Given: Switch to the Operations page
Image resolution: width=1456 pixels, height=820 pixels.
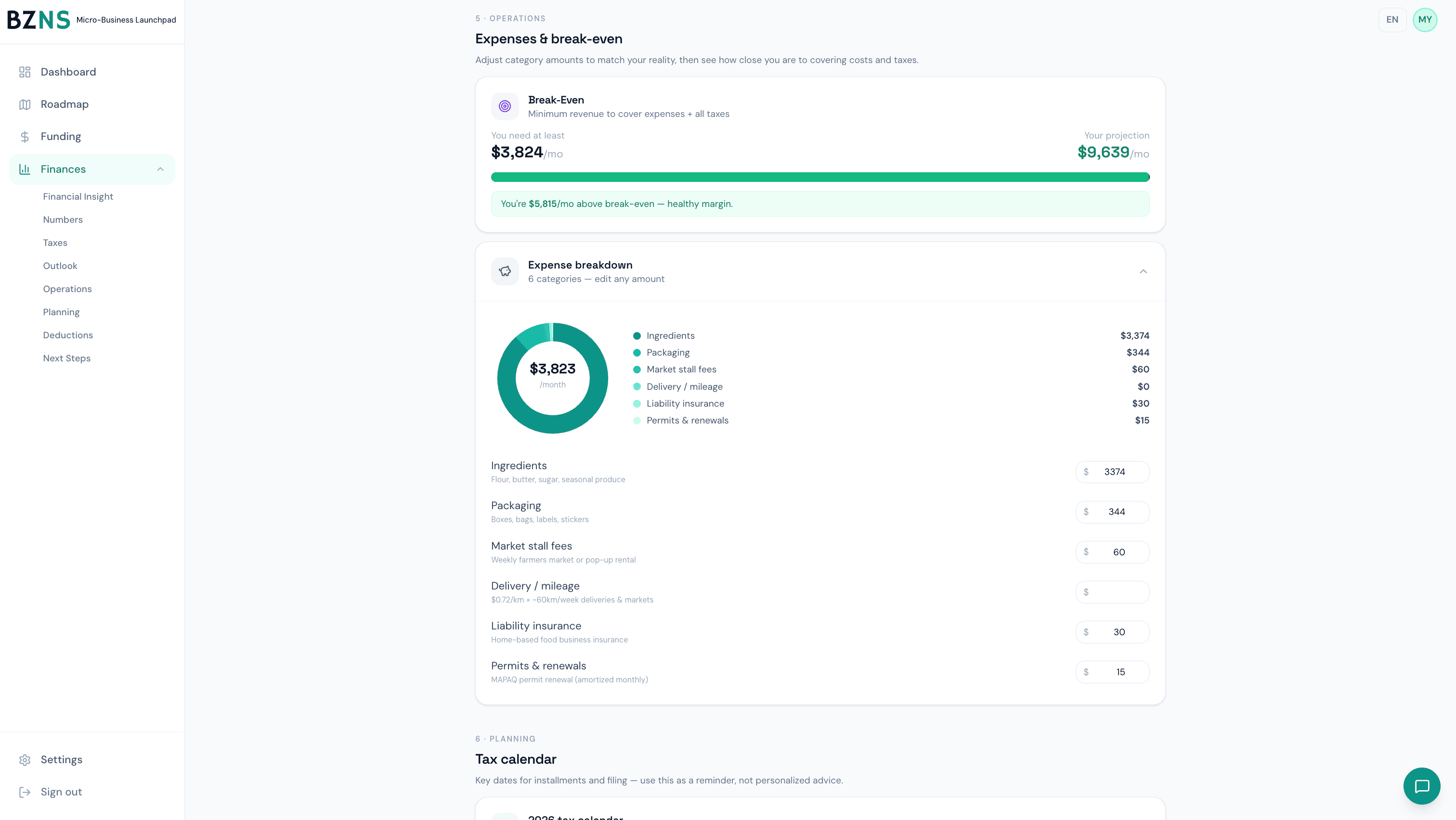Looking at the screenshot, I should [x=67, y=289].
